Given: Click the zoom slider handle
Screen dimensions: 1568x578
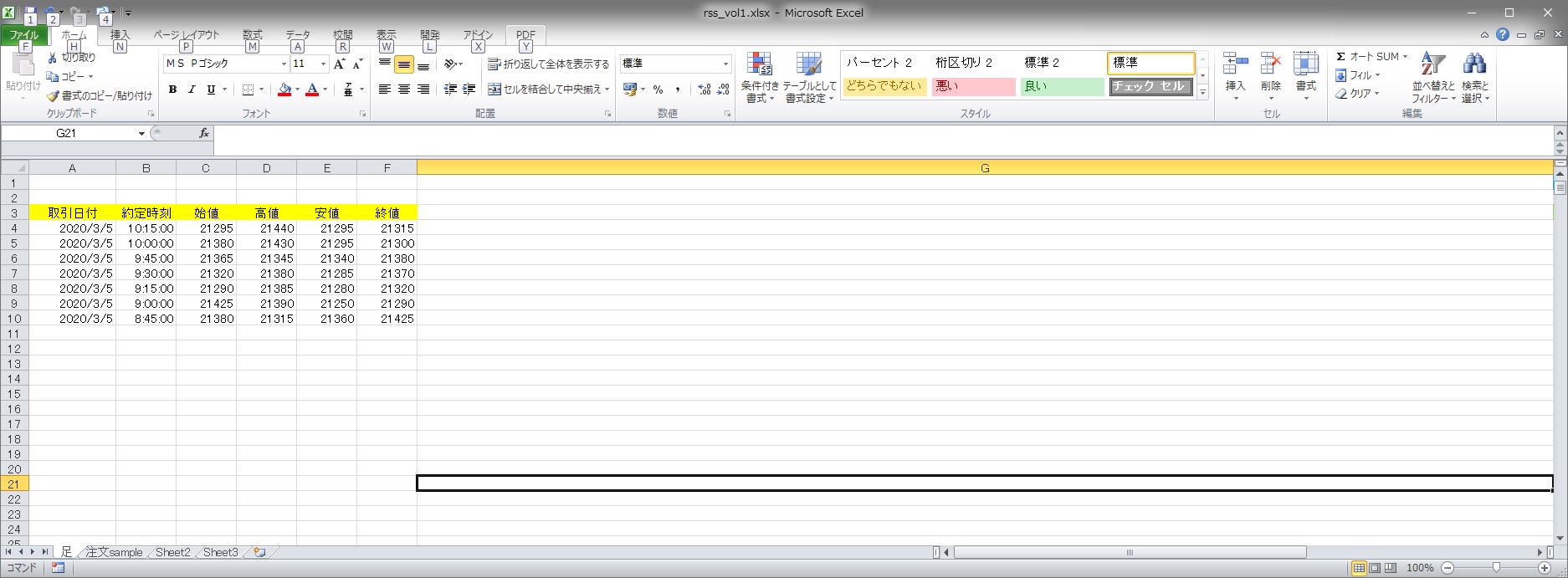Looking at the screenshot, I should 1496,568.
